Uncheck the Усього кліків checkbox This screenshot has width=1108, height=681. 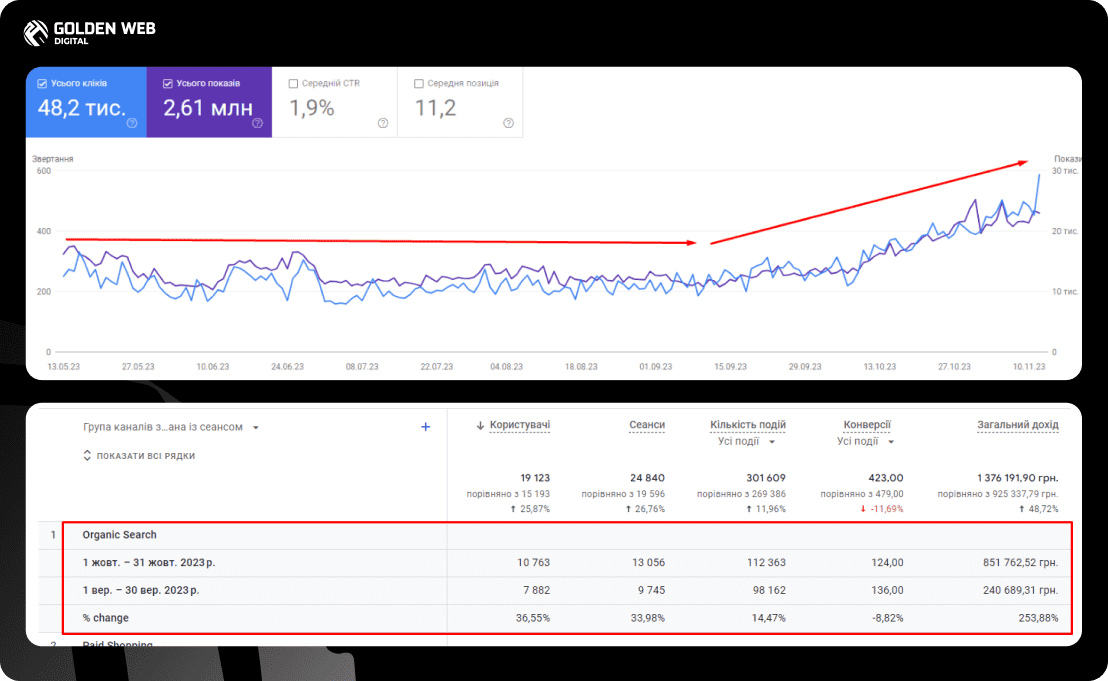click(x=42, y=83)
